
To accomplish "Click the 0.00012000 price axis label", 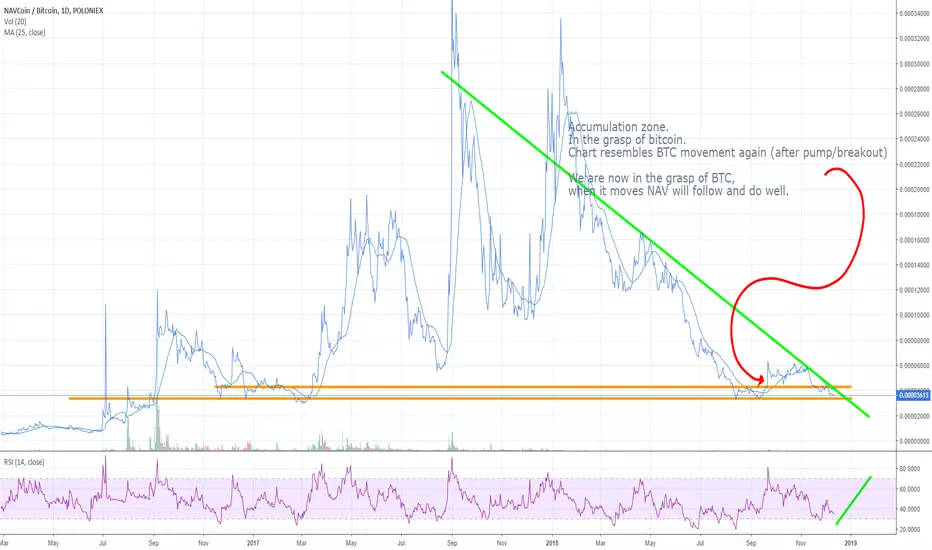I will [x=914, y=290].
